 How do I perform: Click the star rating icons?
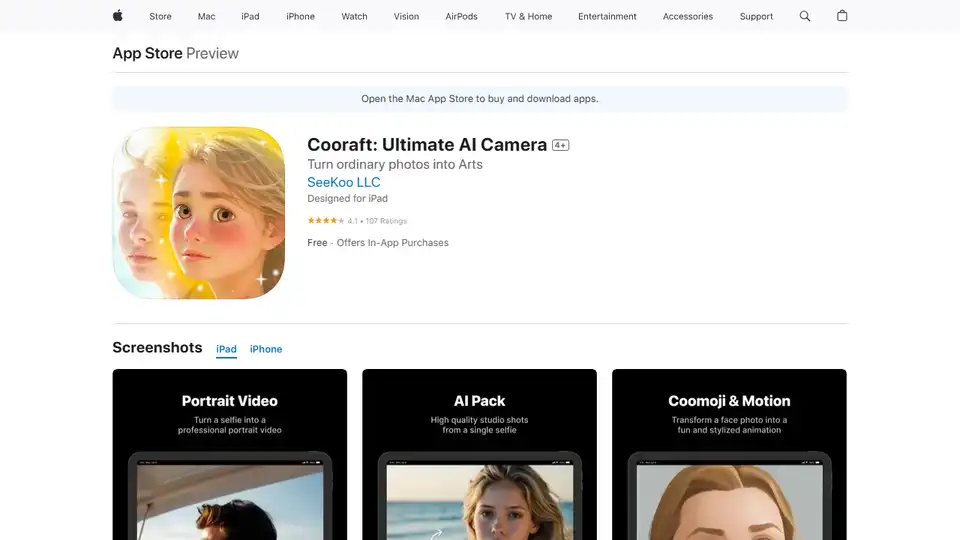tap(326, 220)
